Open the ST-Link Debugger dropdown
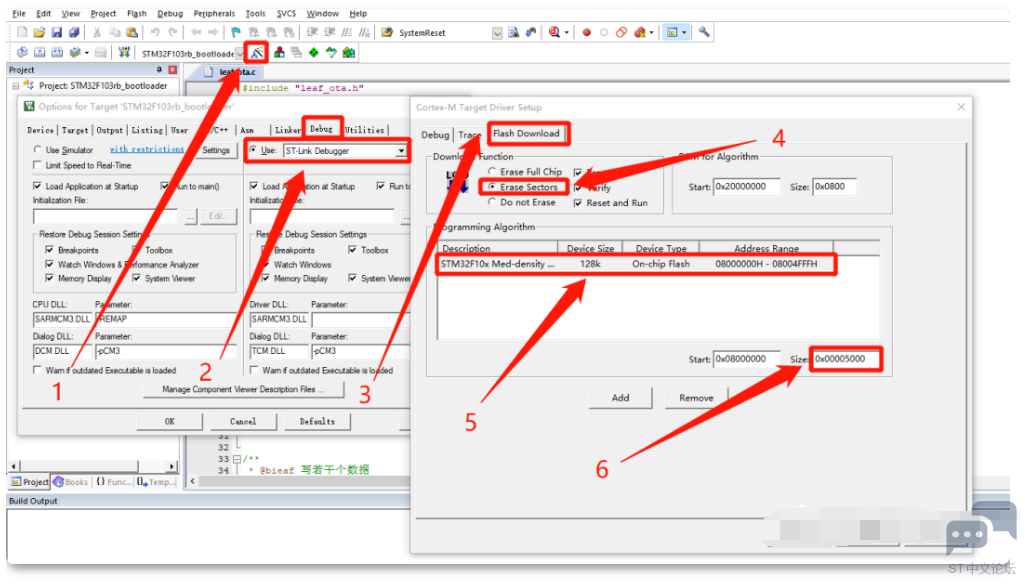This screenshot has width=1025, height=584. pos(401,151)
